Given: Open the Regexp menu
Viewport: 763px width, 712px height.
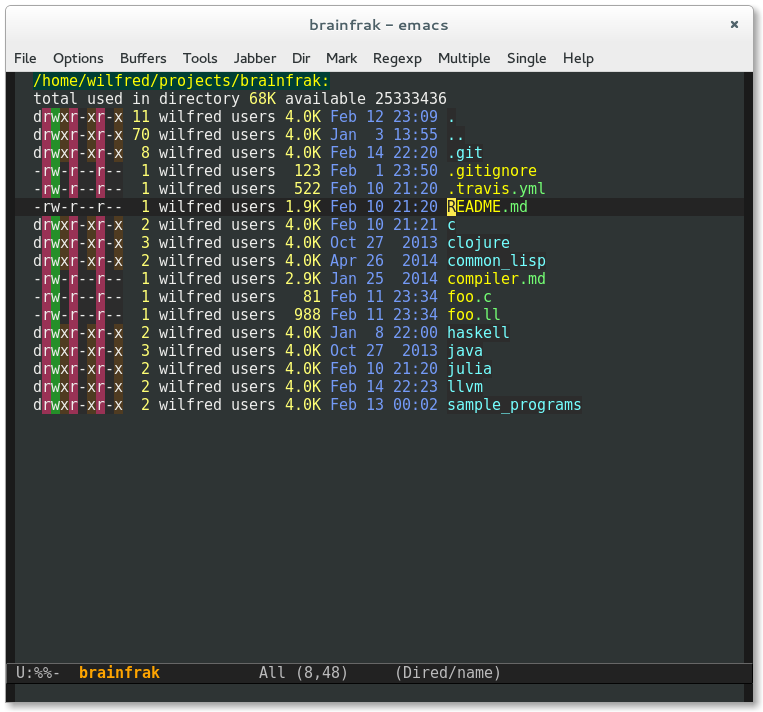Looking at the screenshot, I should 398,58.
